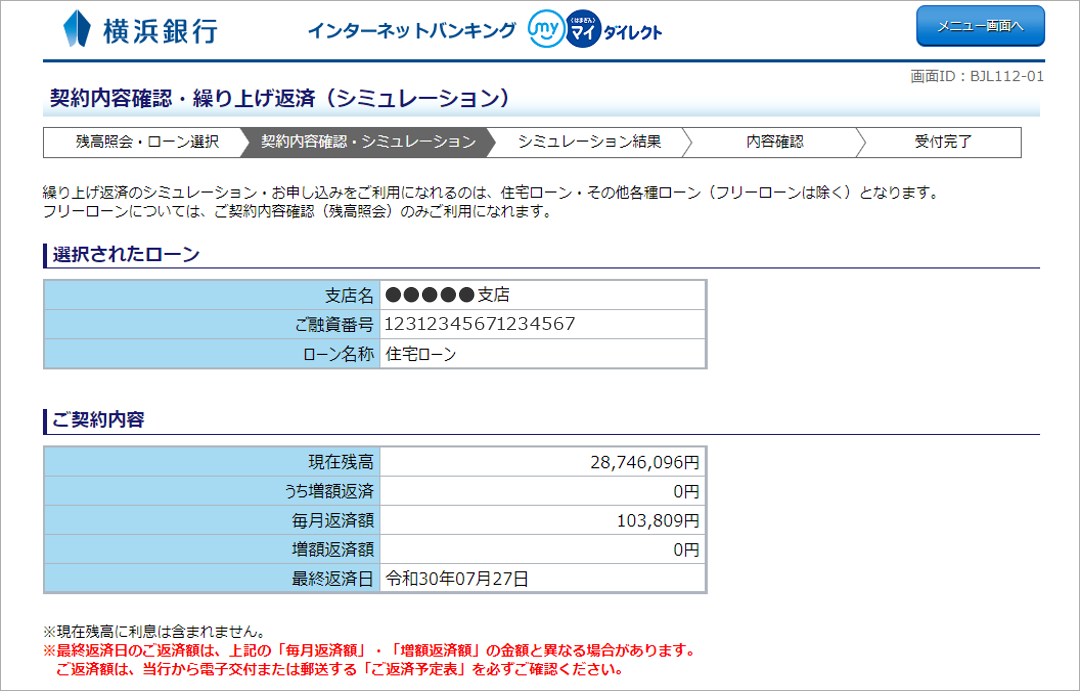Screen dimensions: 1080x691
Task: Go to the シミュレーション結果 step
Action: (x=589, y=142)
